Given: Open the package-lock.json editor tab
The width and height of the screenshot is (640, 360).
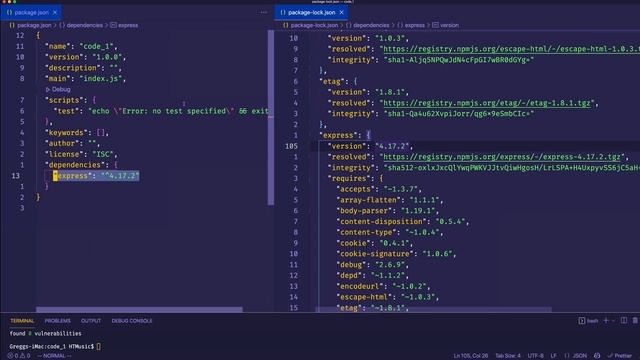Looking at the screenshot, I should (x=311, y=13).
